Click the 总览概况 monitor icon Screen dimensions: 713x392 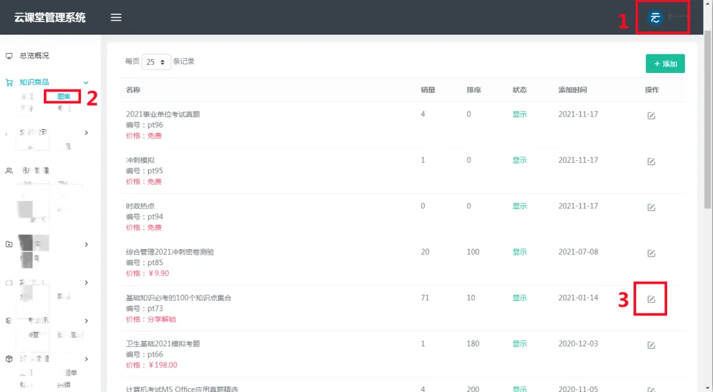click(9, 55)
